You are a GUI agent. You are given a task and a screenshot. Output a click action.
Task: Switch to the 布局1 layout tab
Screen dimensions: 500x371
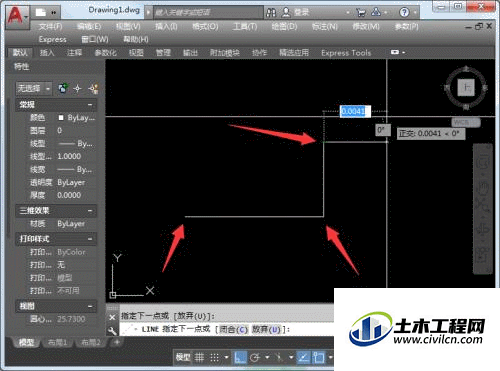(x=57, y=342)
